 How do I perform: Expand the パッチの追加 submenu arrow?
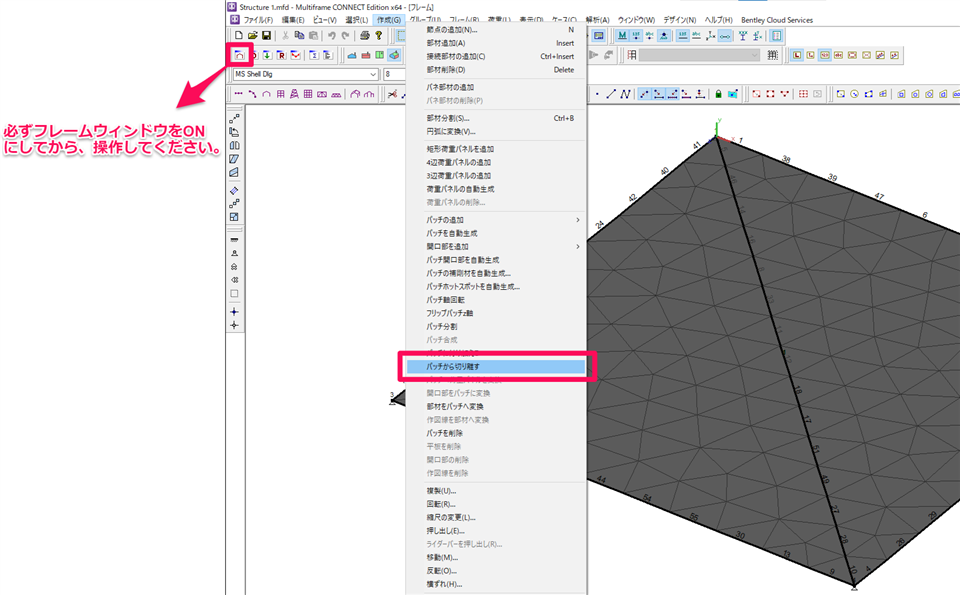577,220
